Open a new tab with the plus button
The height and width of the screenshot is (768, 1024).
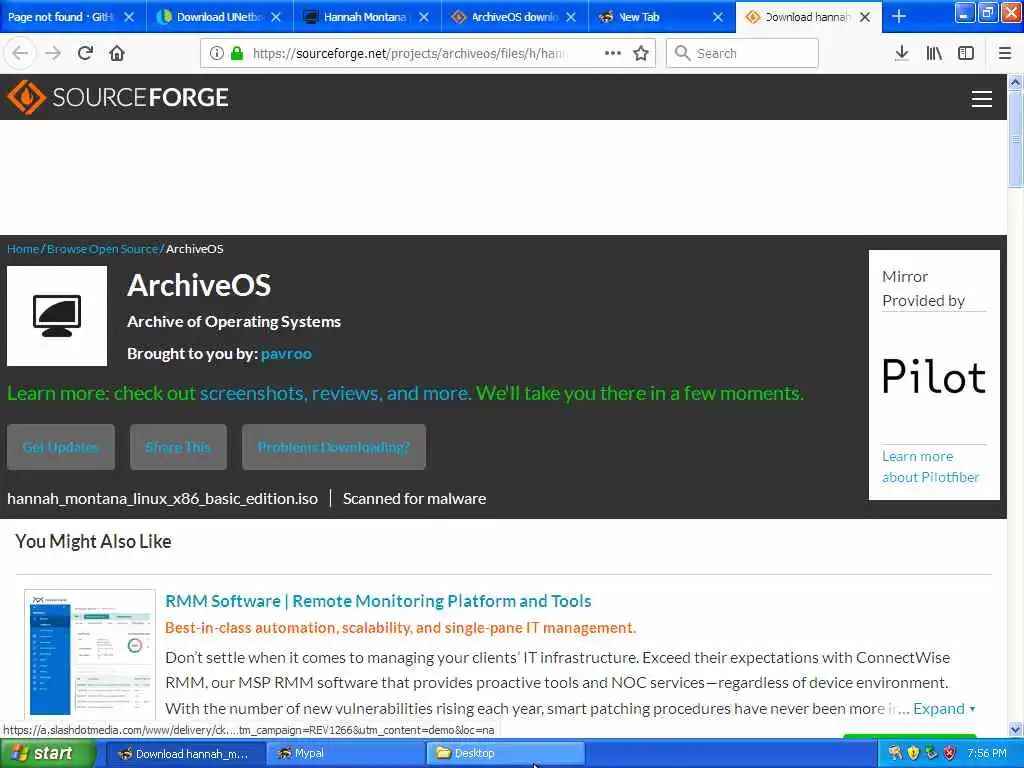click(x=899, y=16)
